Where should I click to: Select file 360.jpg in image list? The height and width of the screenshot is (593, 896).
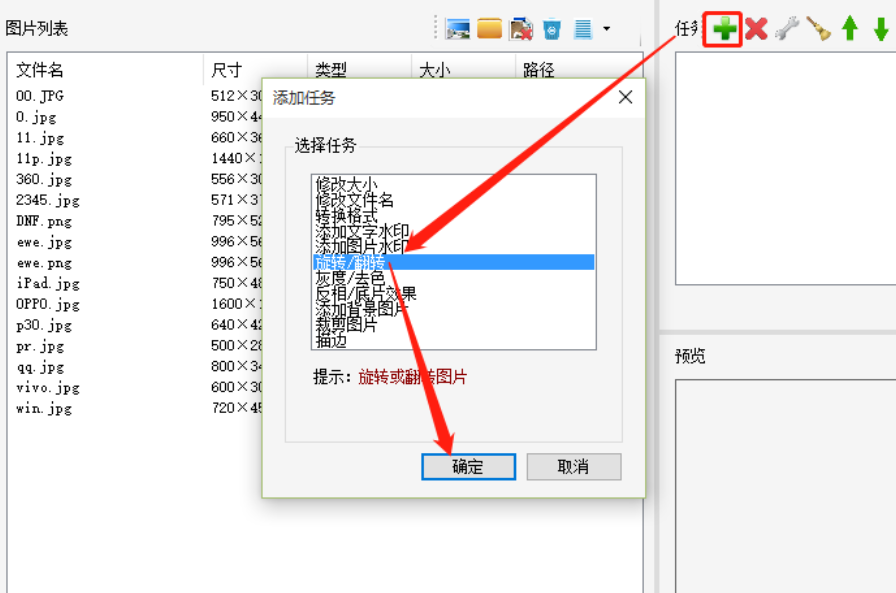pos(44,179)
